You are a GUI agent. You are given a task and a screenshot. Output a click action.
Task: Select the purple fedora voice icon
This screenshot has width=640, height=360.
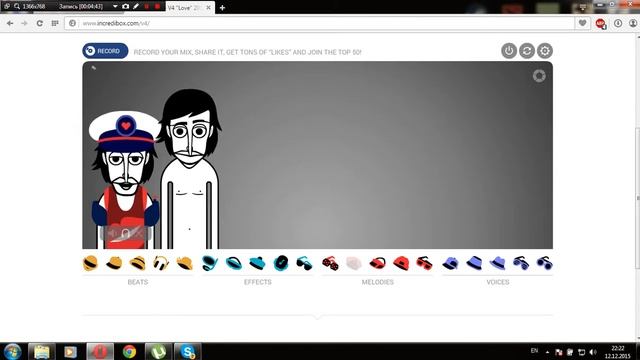pyautogui.click(x=498, y=263)
